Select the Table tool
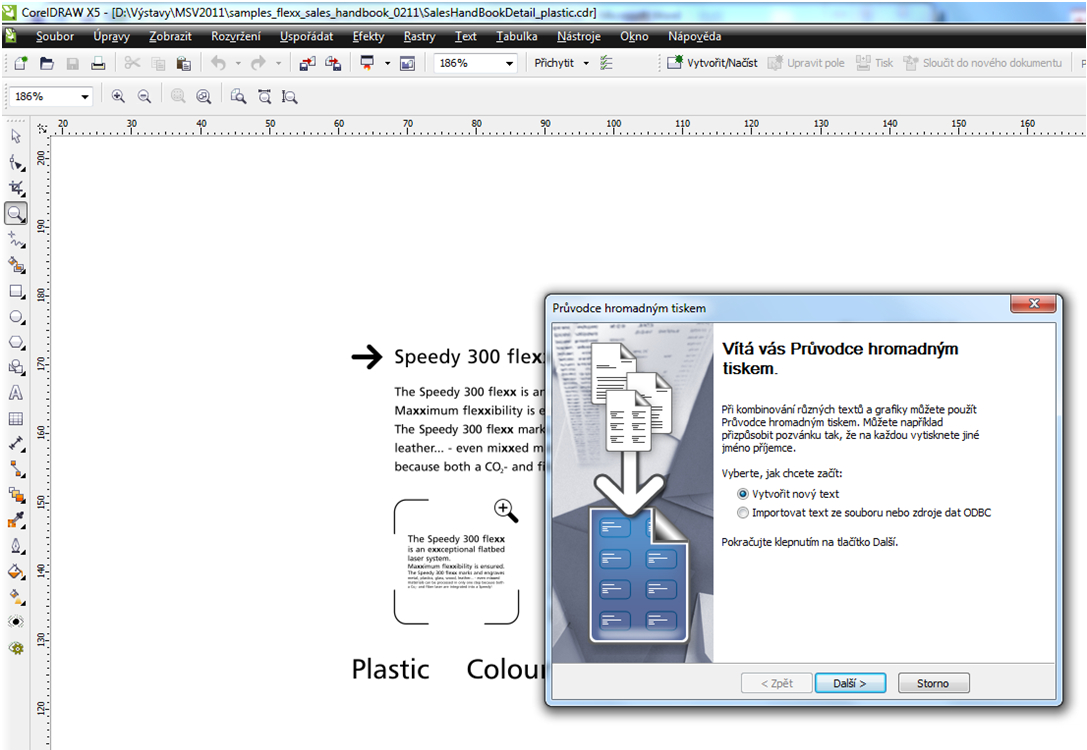The image size is (1087, 750). click(x=16, y=419)
